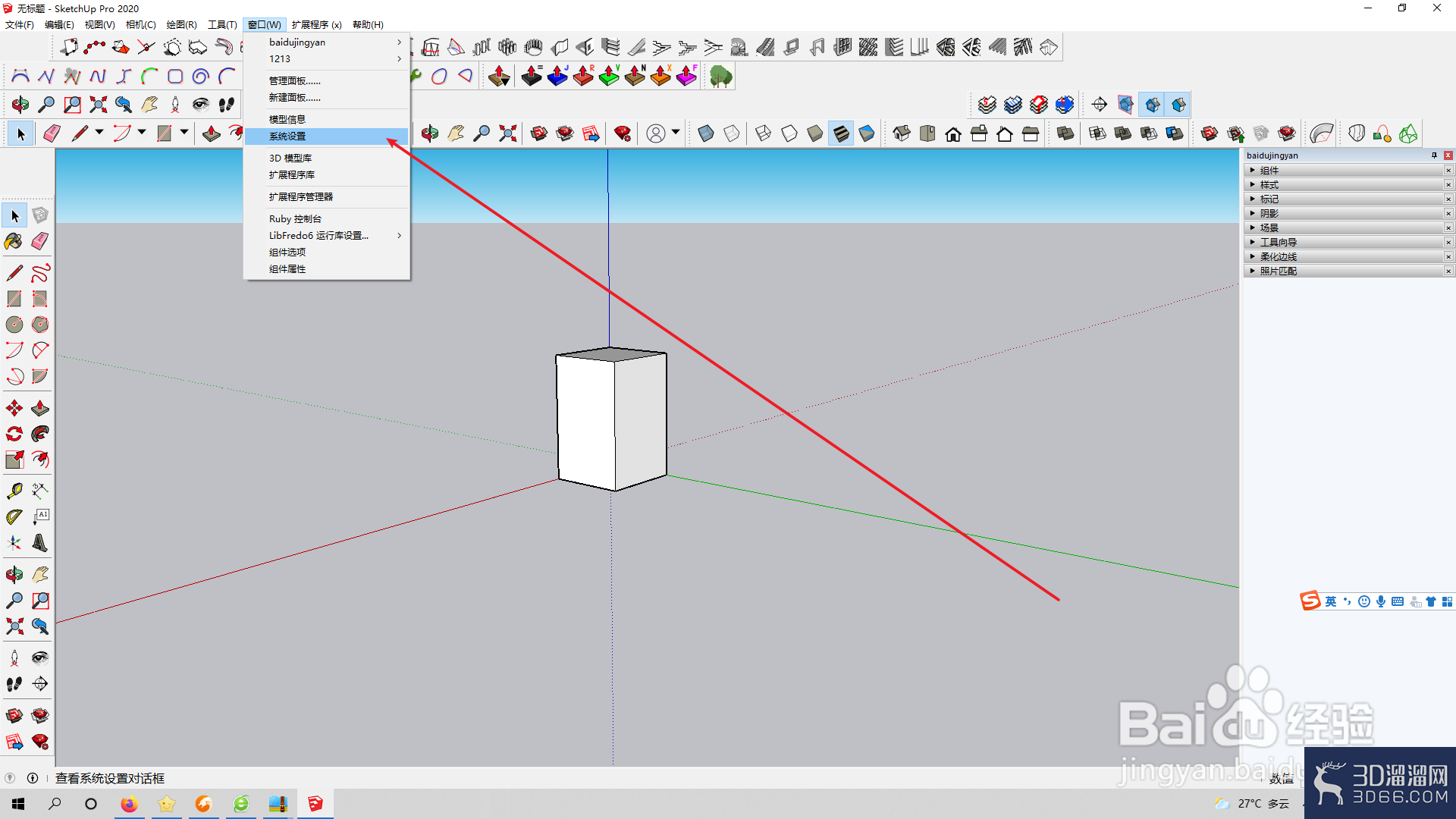Choose the Scale tool

(14, 460)
